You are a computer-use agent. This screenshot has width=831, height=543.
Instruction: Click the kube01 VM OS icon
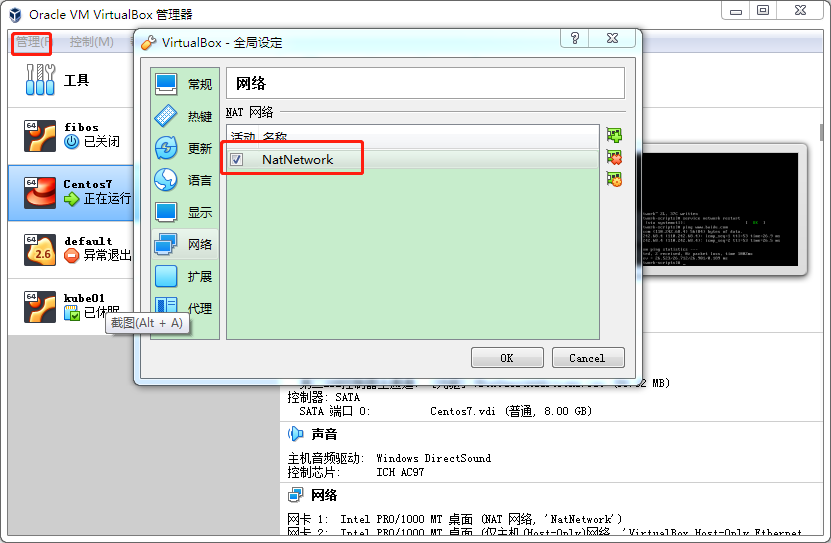(x=40, y=306)
